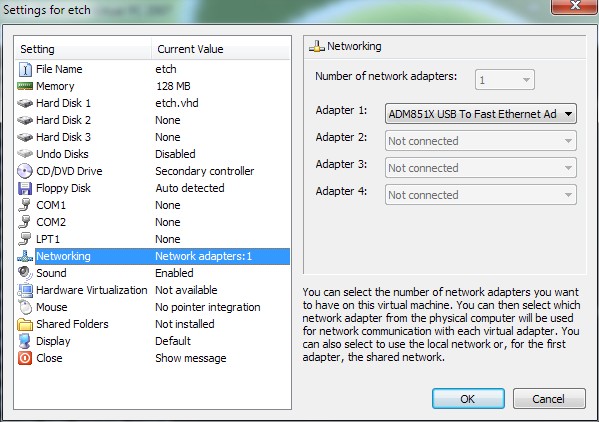The image size is (599, 422).
Task: Click the Not available value
Action: (186, 290)
